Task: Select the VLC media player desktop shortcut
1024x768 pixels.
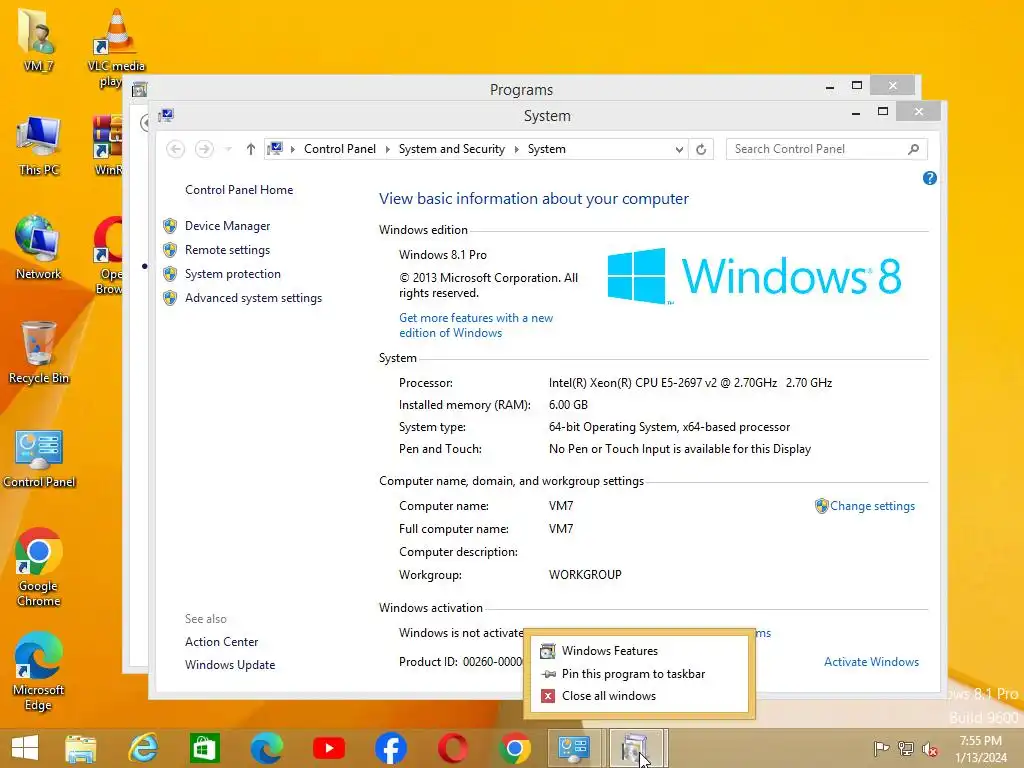Action: click(x=116, y=48)
